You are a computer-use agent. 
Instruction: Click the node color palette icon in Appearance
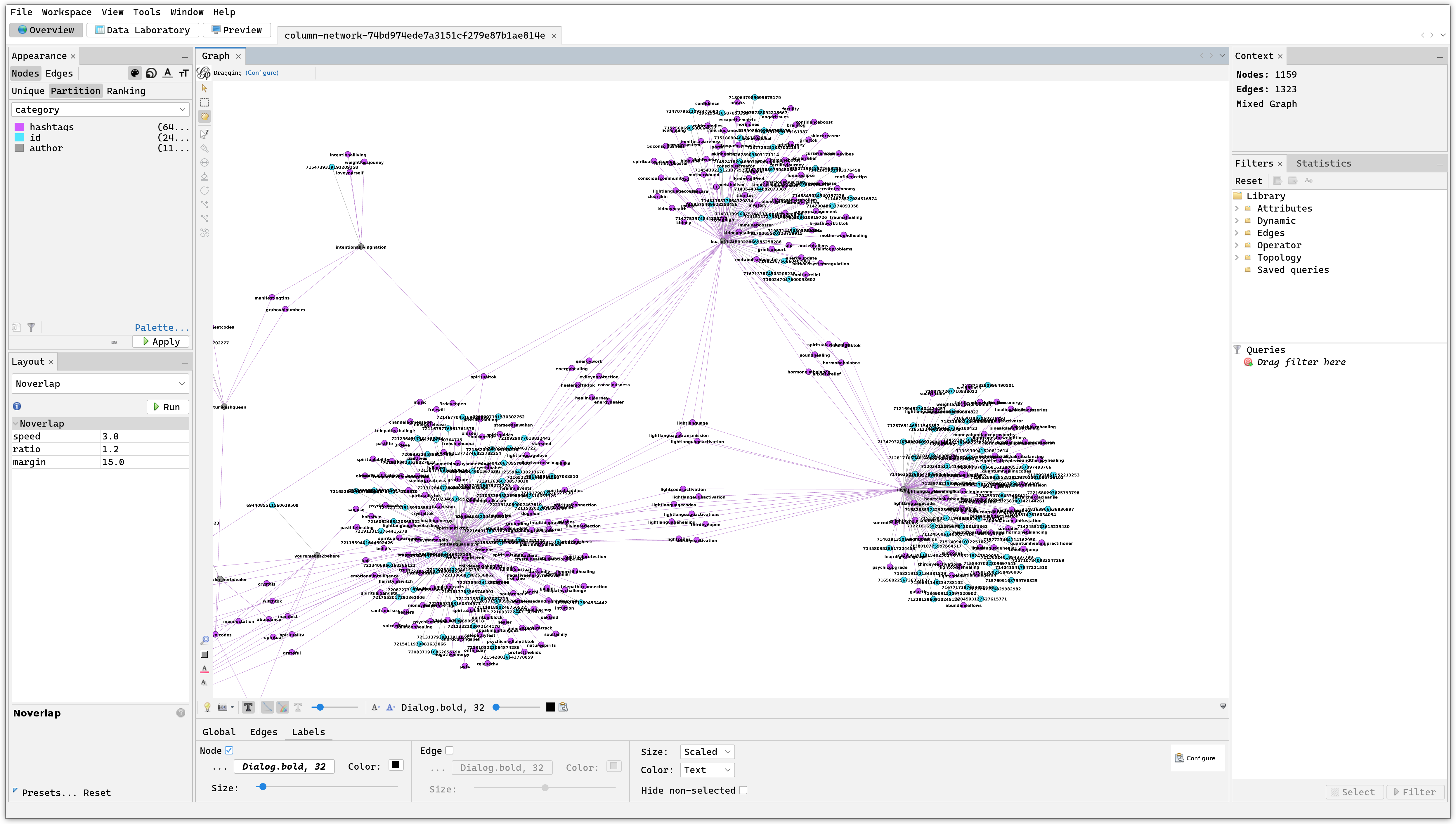click(135, 73)
